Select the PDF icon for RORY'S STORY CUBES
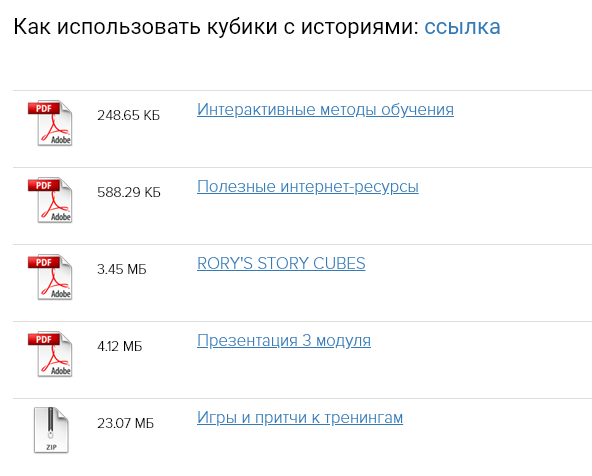Screen dimensions: 592x476 pyautogui.click(x=50, y=277)
